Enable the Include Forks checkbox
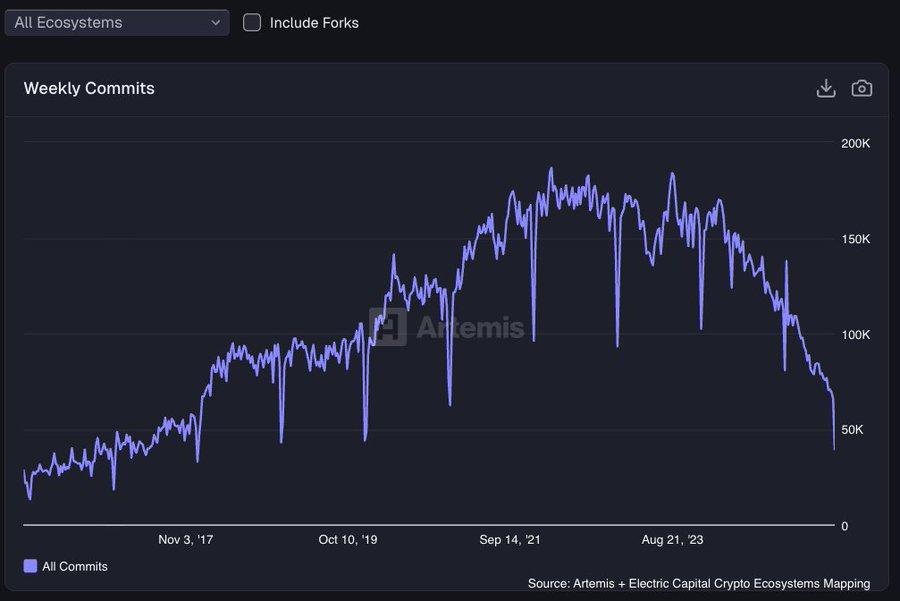900x601 pixels. click(251, 22)
